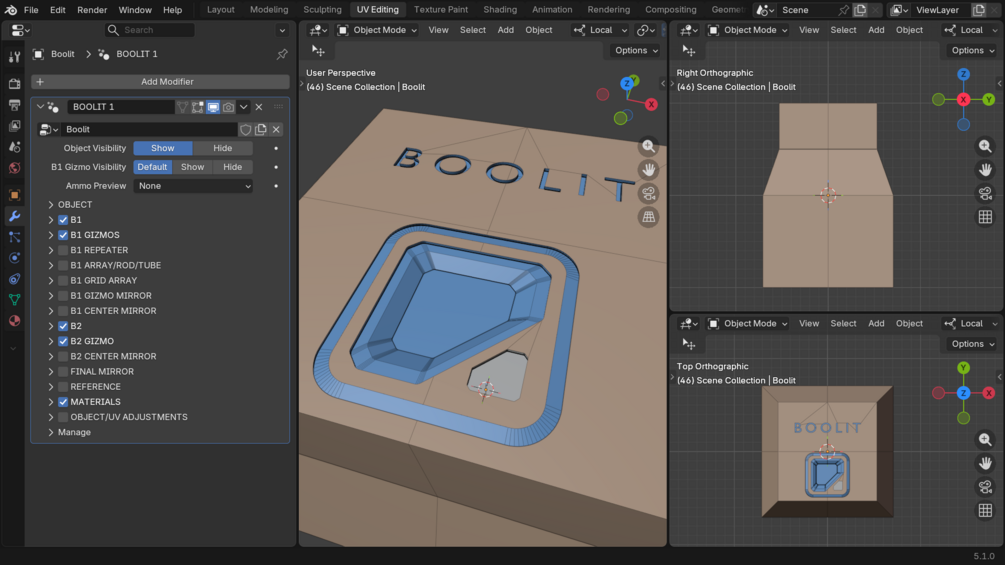Toggle perspective/orthographic grid icon in User Perspective viewport

click(649, 217)
